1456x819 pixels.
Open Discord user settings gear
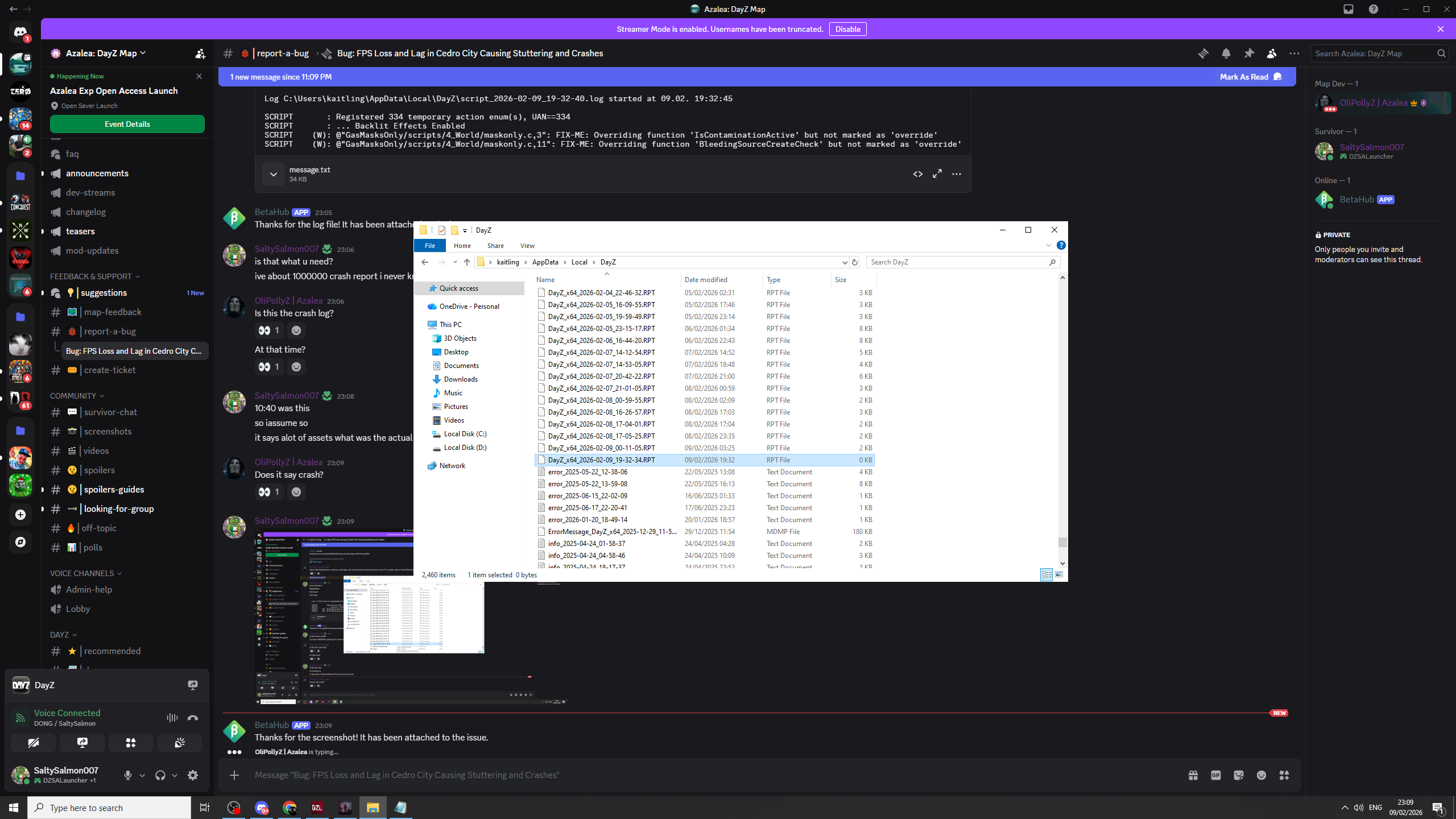[193, 775]
